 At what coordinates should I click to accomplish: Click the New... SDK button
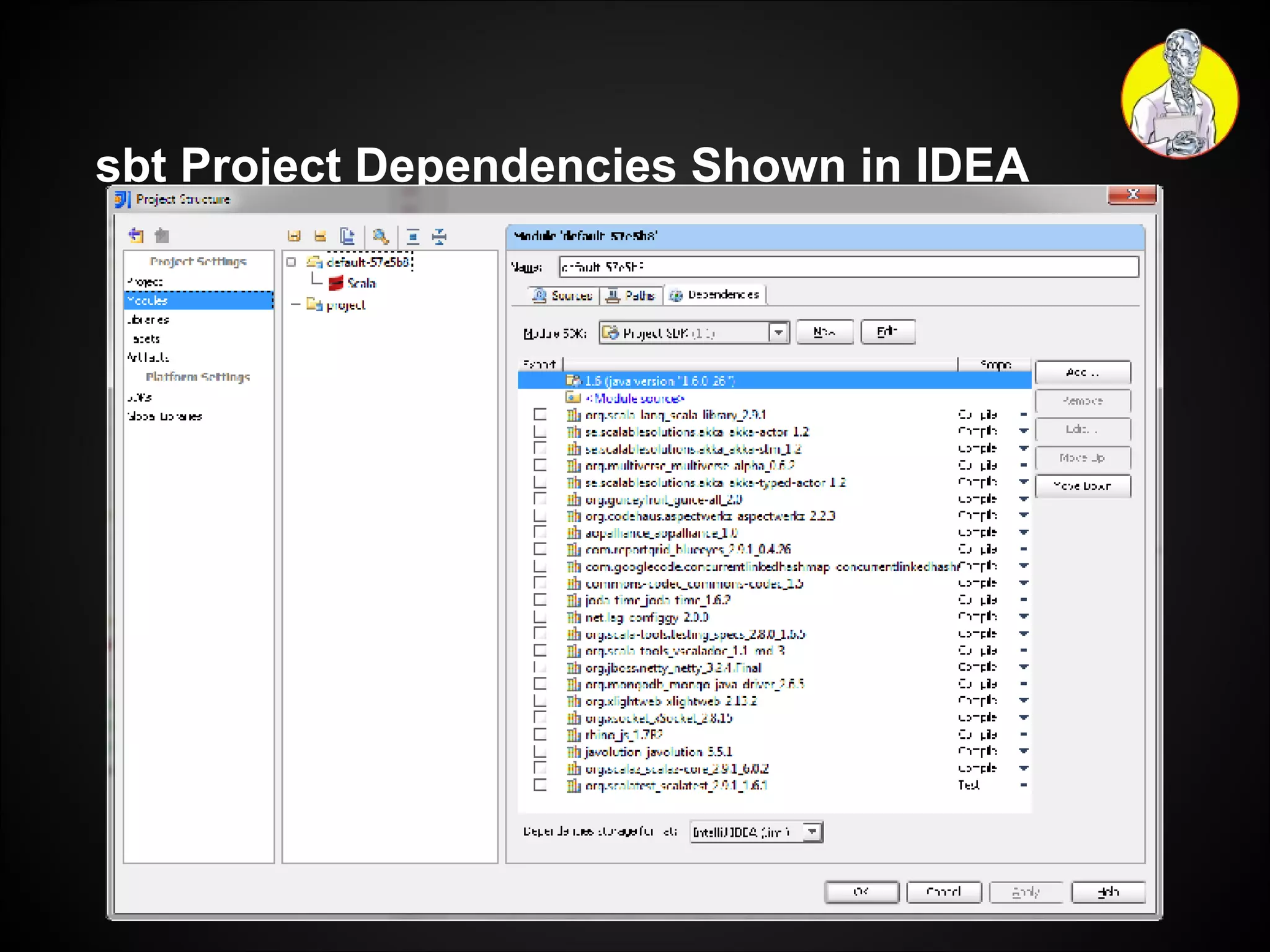[825, 332]
